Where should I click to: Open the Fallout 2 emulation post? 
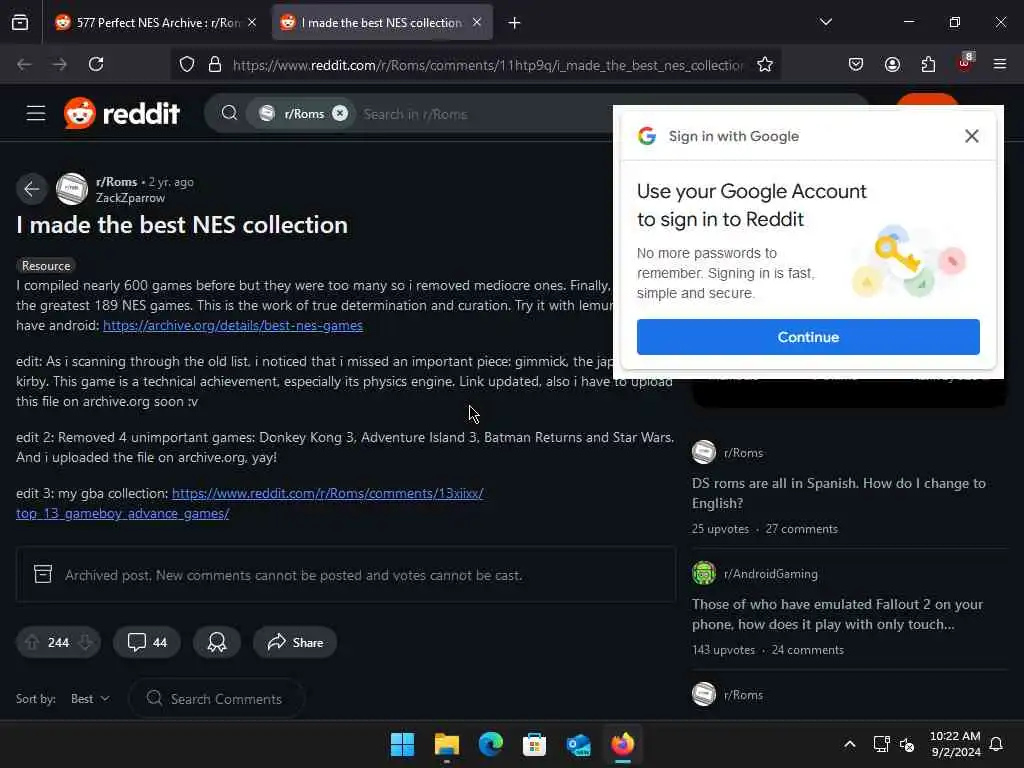[837, 614]
